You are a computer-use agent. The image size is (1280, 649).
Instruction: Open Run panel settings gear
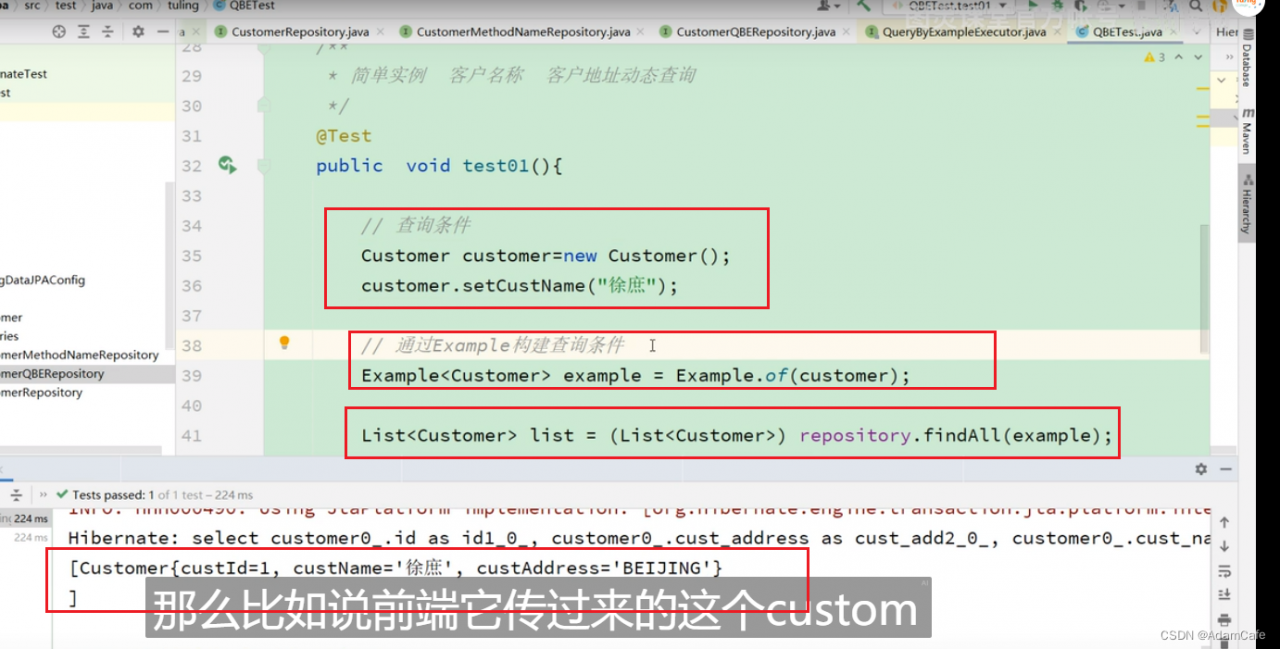pos(1201,469)
